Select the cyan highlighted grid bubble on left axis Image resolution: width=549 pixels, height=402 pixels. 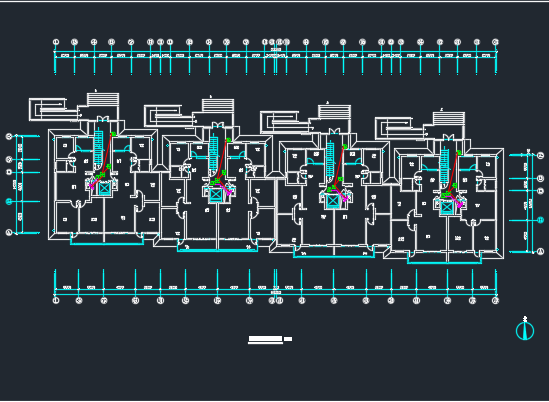pos(9,201)
